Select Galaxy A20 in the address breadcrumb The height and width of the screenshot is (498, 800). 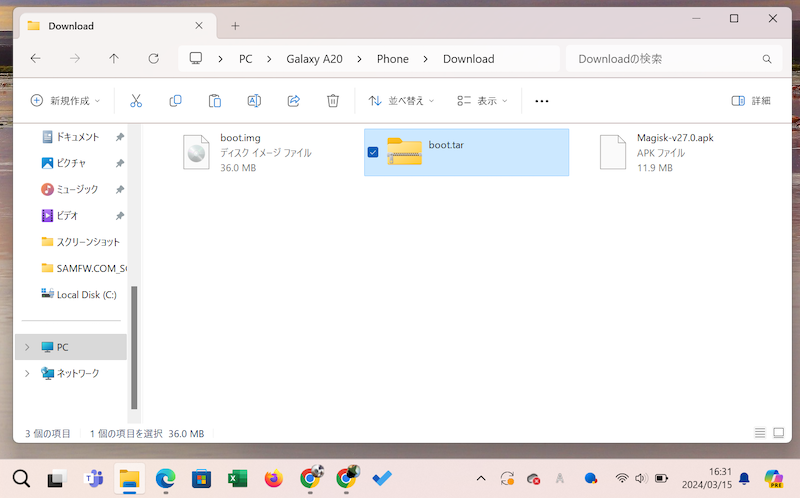314,59
